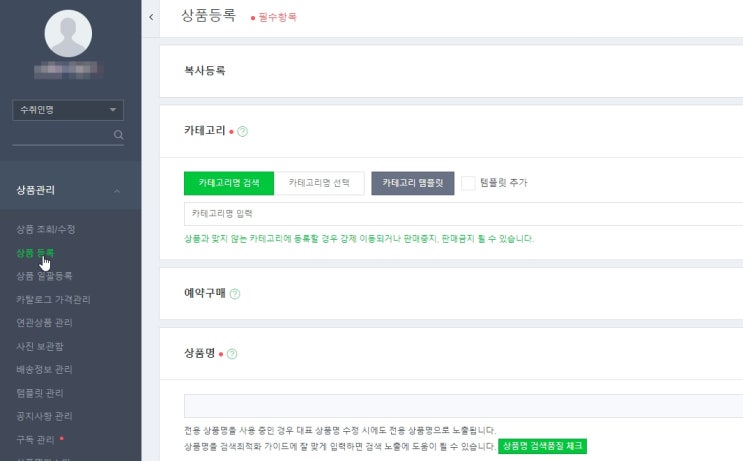Collapse the sidebar with the arrow icon
The height and width of the screenshot is (461, 743).
[150, 17]
